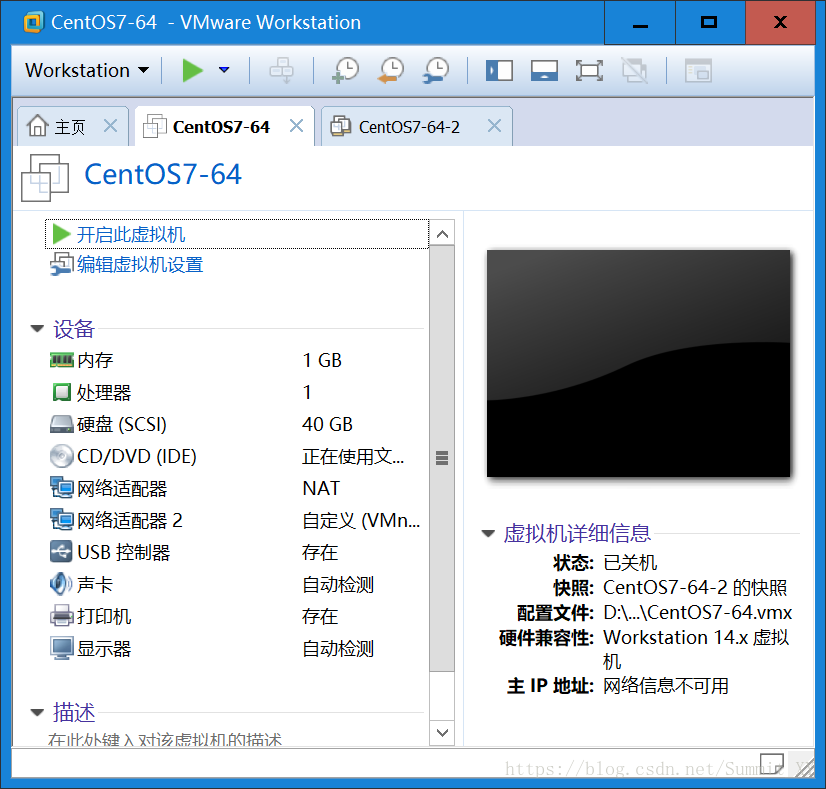Click the 40 GB disk size value
The width and height of the screenshot is (826, 789).
328,424
